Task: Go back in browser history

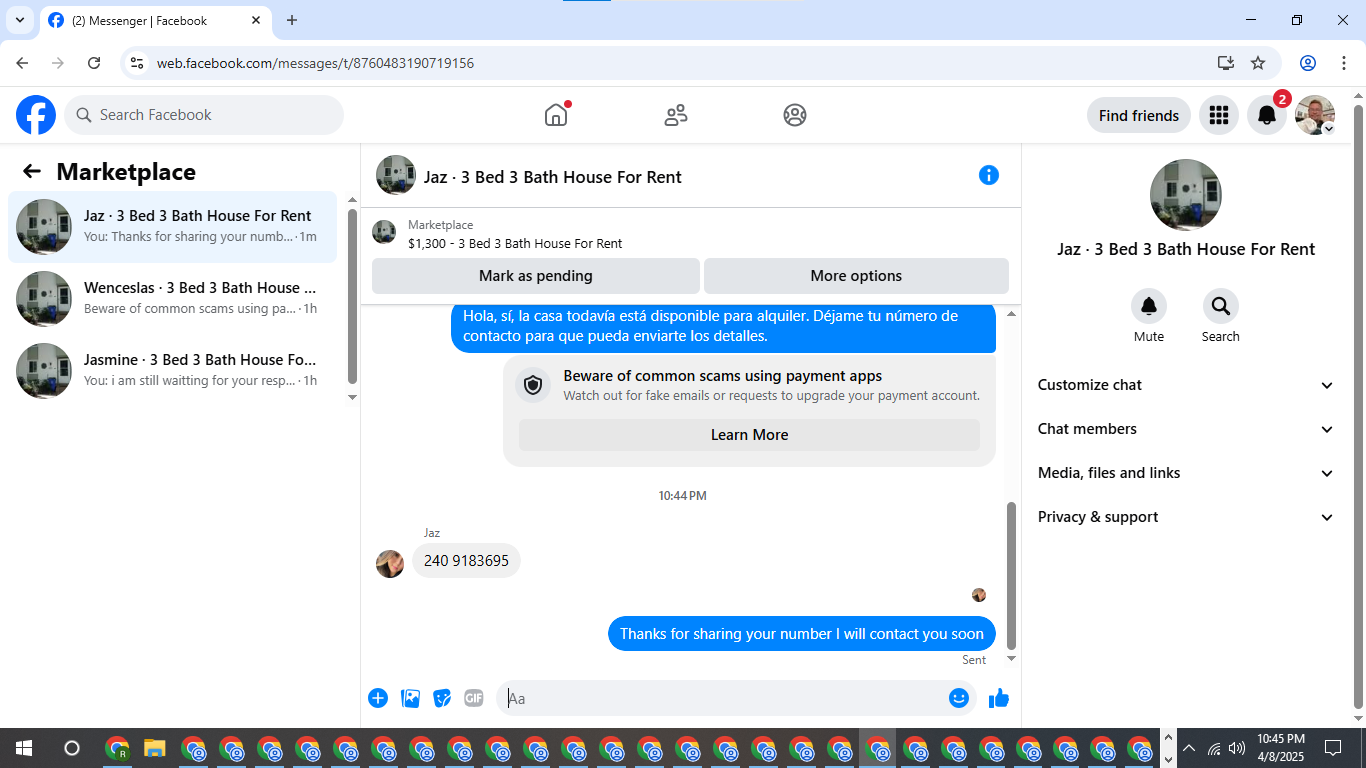Action: point(22,63)
